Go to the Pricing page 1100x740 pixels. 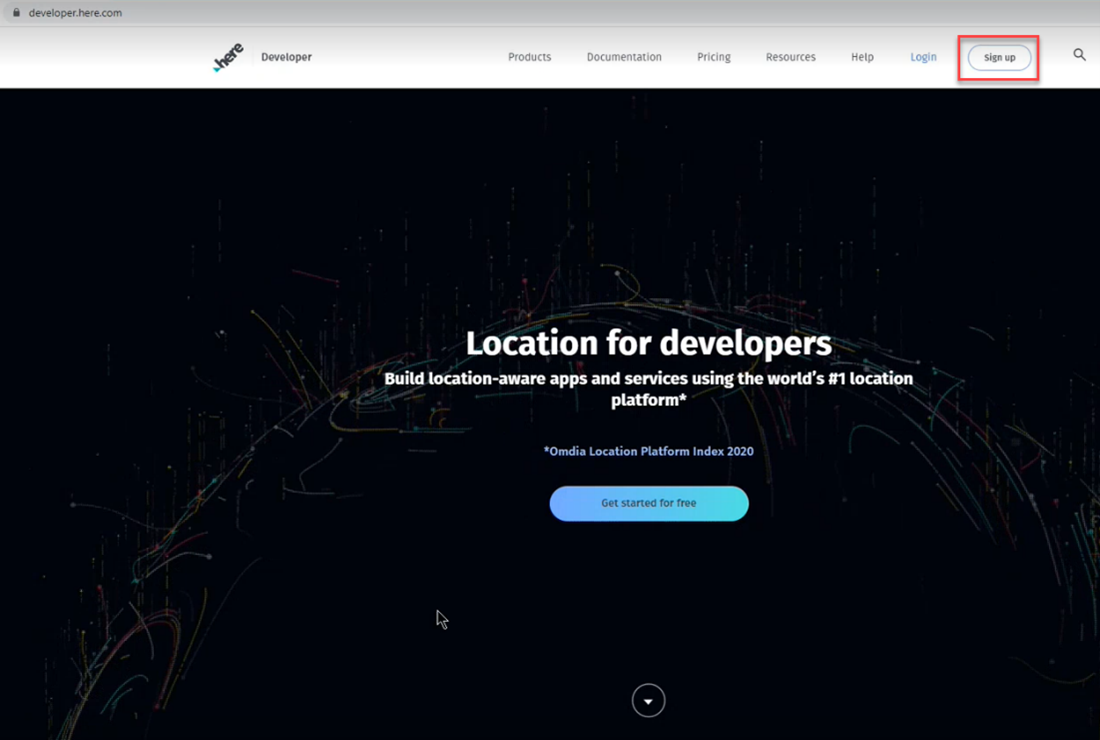click(x=713, y=57)
